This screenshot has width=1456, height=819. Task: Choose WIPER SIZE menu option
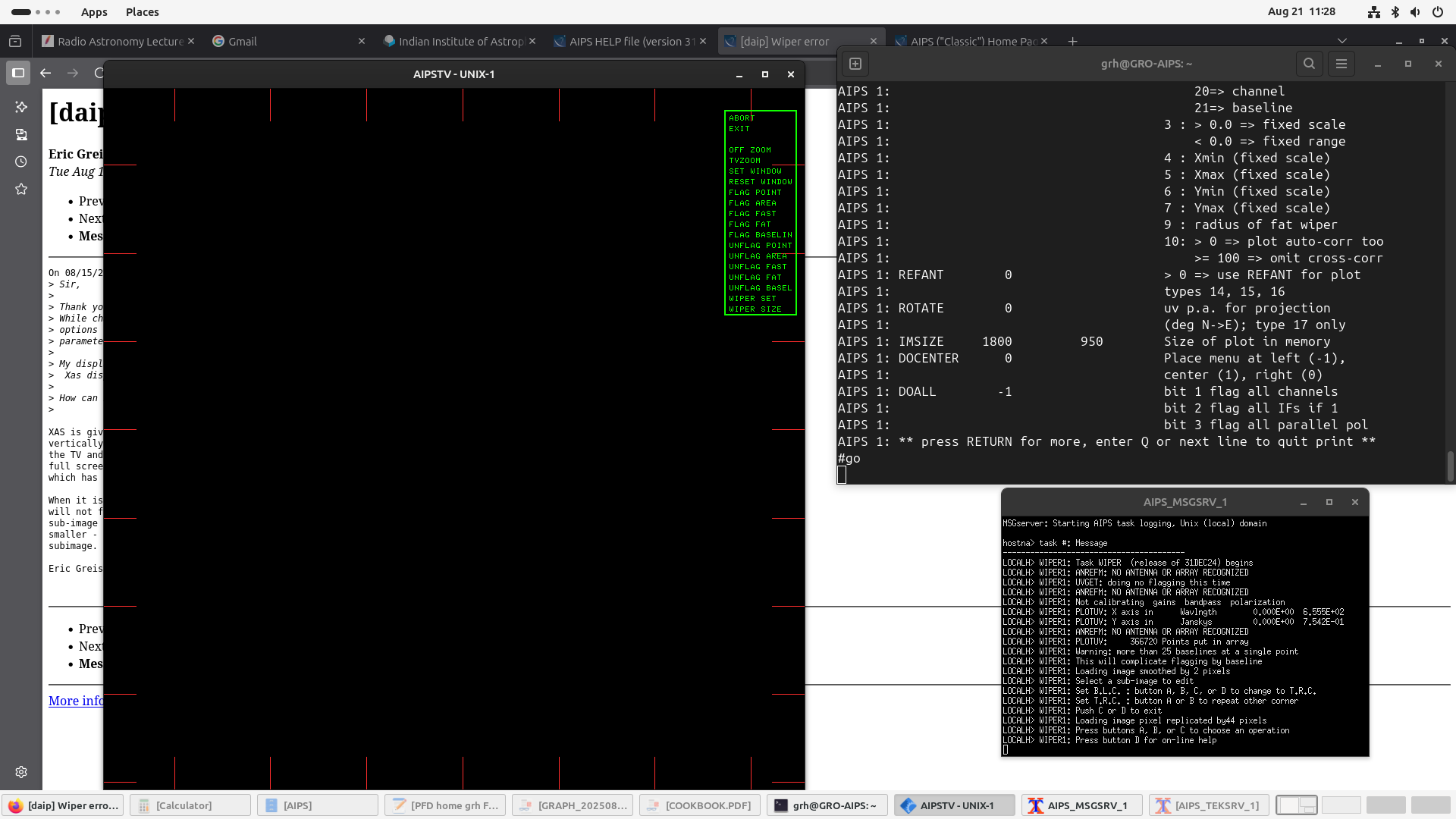point(755,309)
